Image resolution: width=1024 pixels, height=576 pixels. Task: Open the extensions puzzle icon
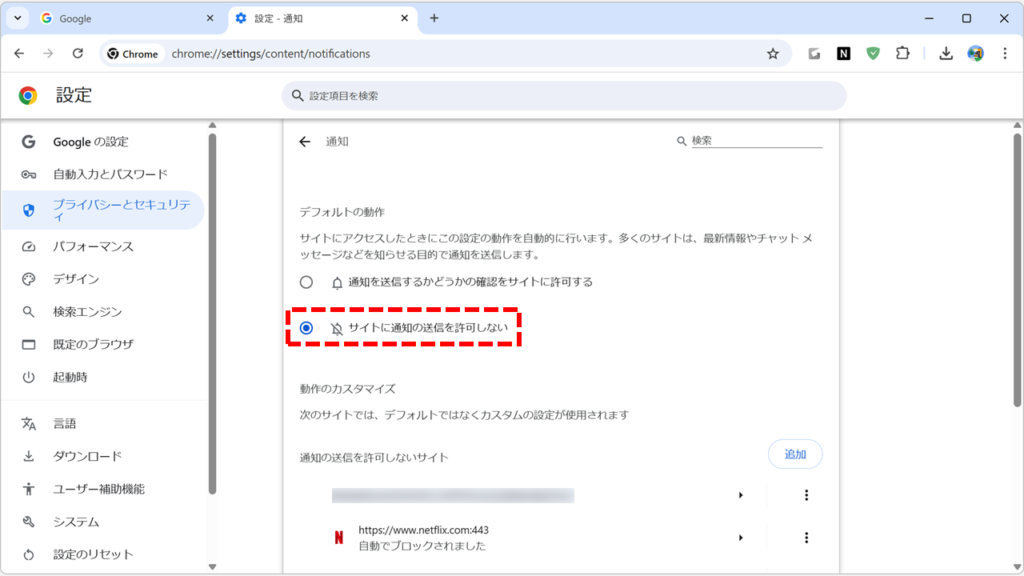coord(903,54)
